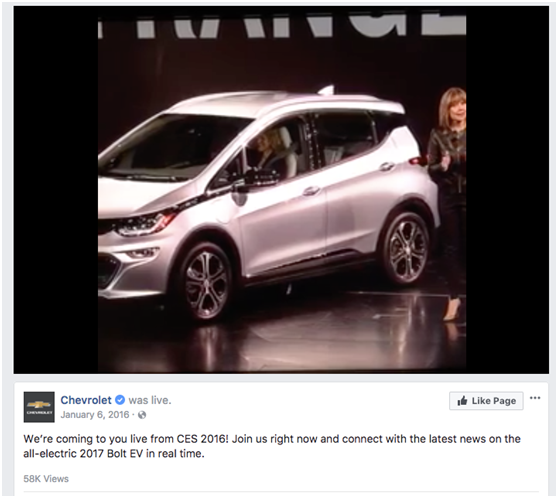Play the Chevrolet live video

click(x=281, y=190)
